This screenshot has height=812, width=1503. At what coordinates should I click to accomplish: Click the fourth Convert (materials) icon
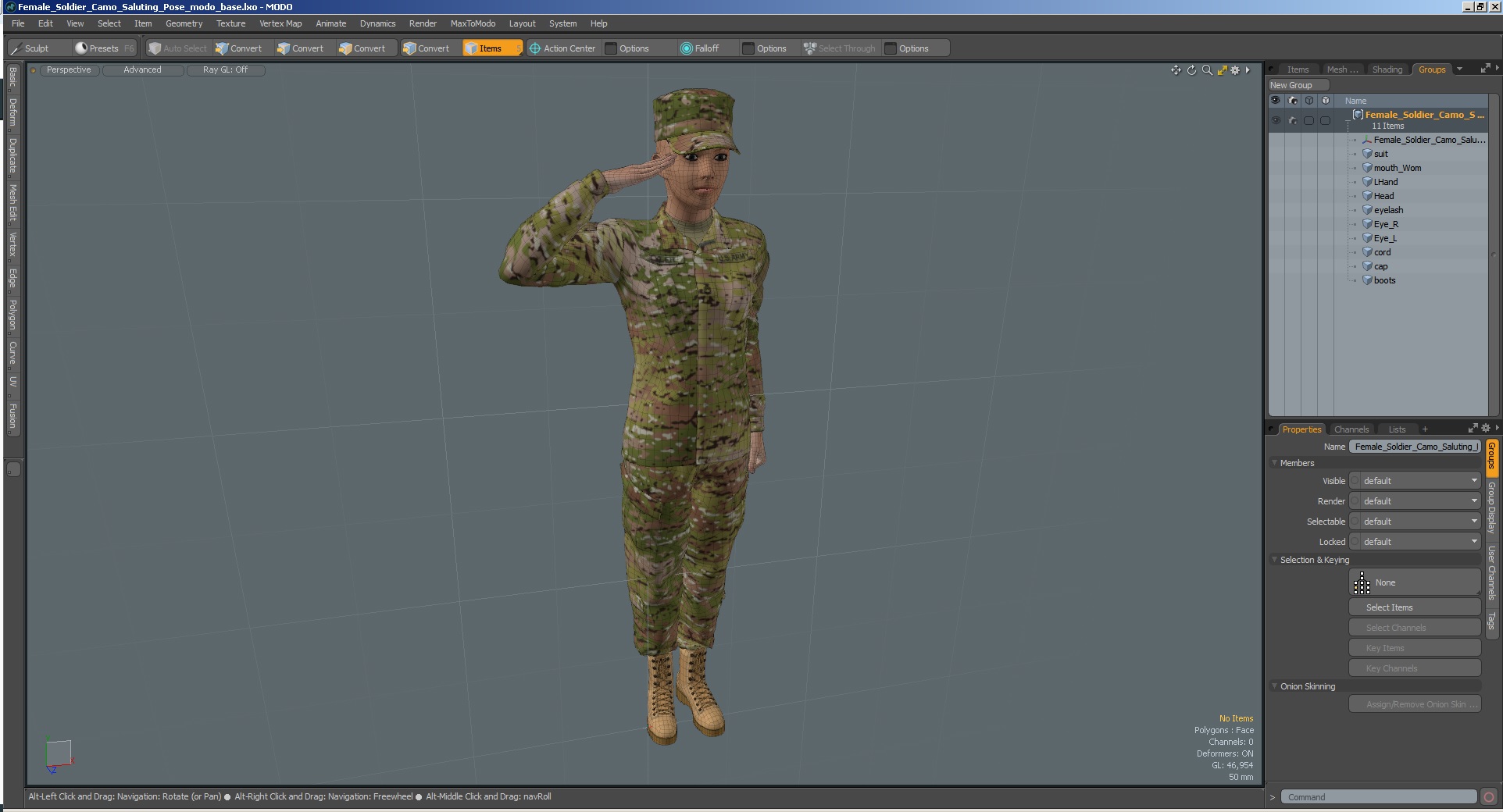coord(409,48)
